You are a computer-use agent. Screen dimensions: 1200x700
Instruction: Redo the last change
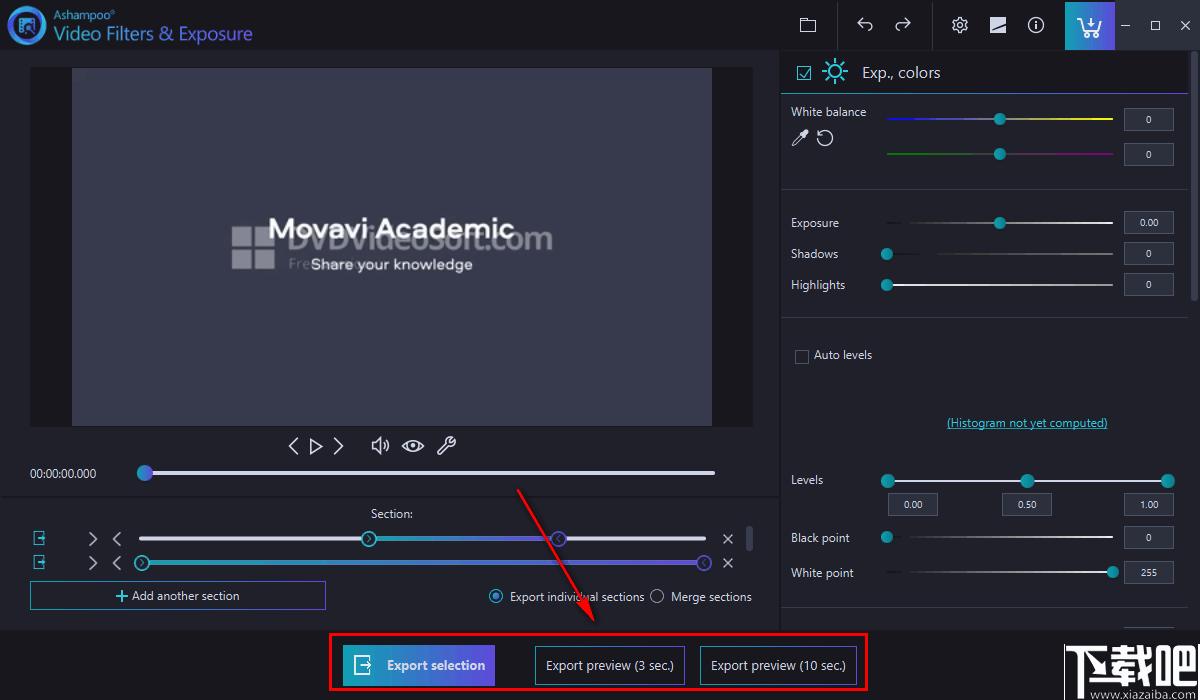pos(903,25)
